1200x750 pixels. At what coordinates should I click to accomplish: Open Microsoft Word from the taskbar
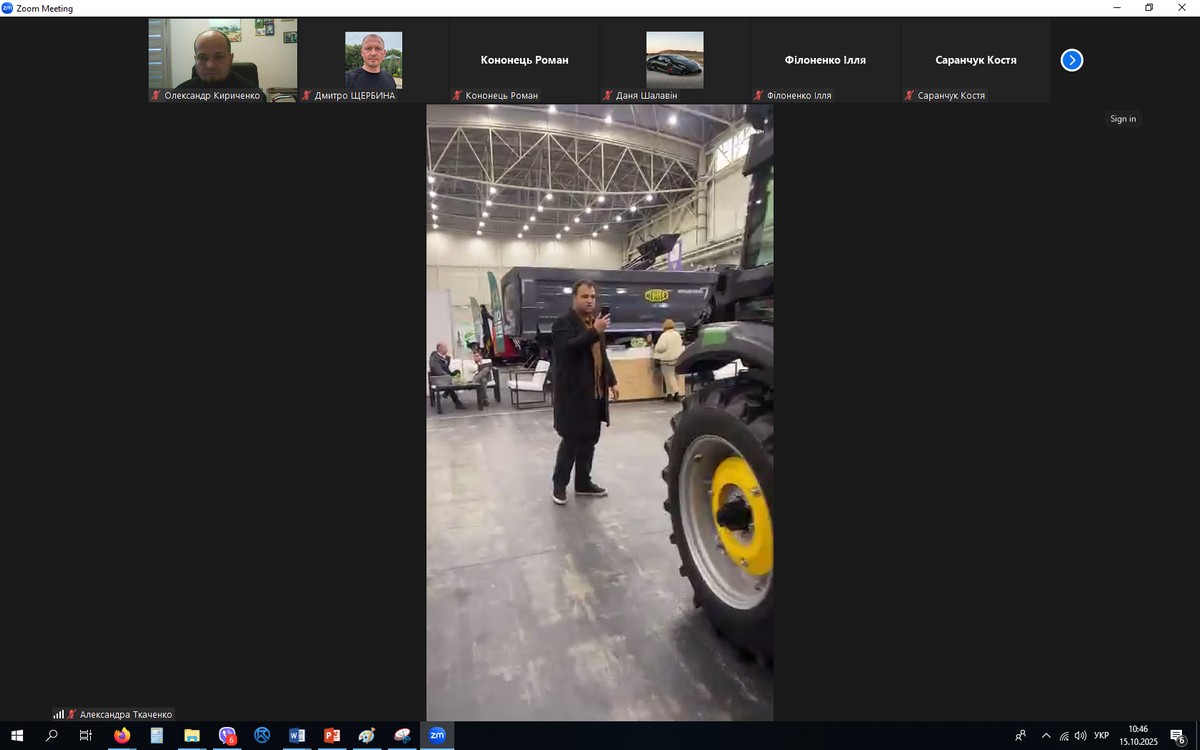tap(297, 735)
